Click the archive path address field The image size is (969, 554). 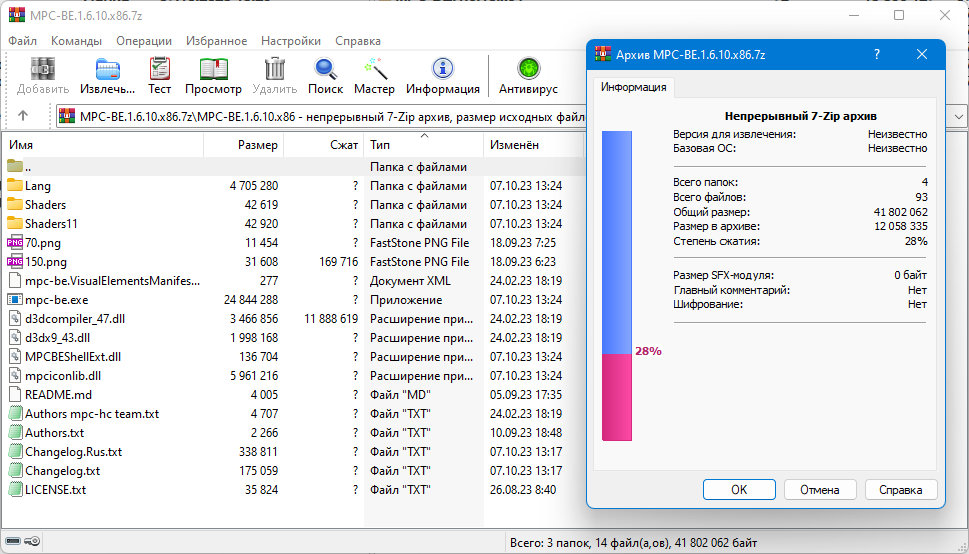[321, 116]
